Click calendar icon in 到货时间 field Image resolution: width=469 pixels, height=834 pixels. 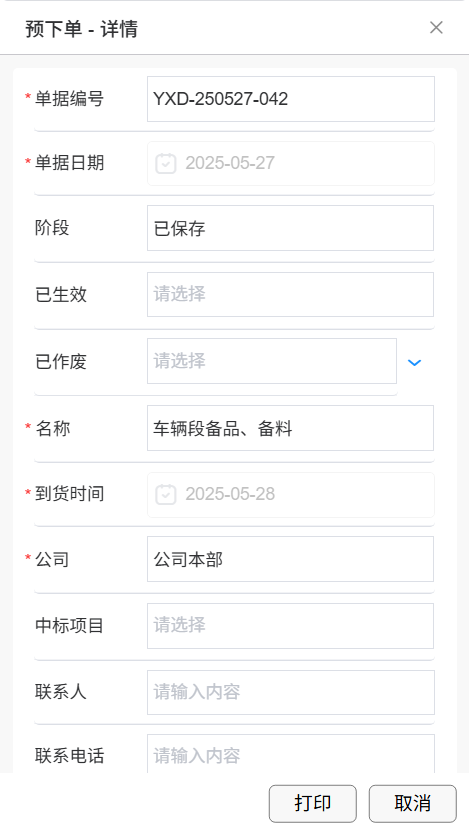click(x=165, y=495)
